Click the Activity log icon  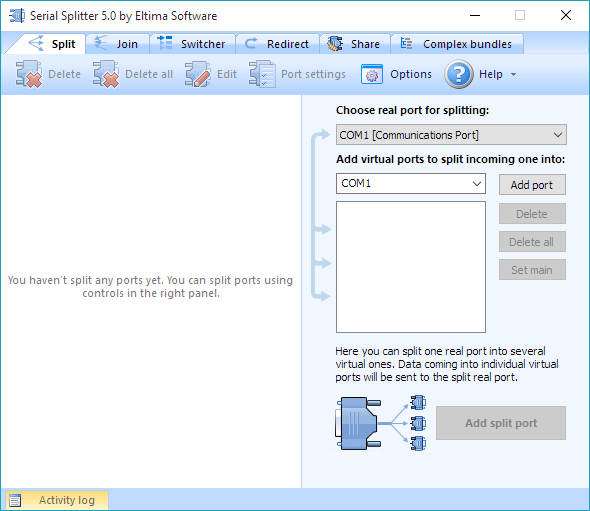tap(15, 500)
